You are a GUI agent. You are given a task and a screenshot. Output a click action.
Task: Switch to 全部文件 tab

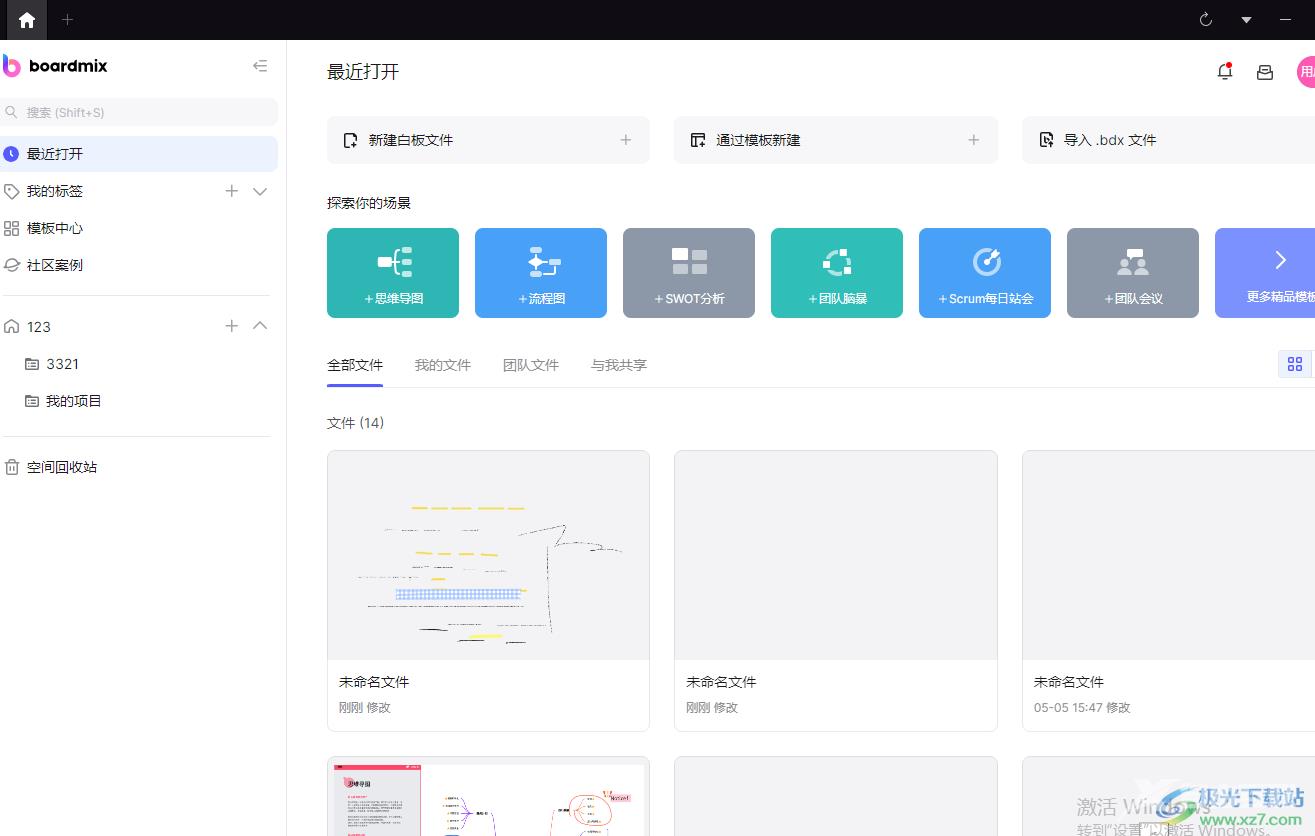355,365
